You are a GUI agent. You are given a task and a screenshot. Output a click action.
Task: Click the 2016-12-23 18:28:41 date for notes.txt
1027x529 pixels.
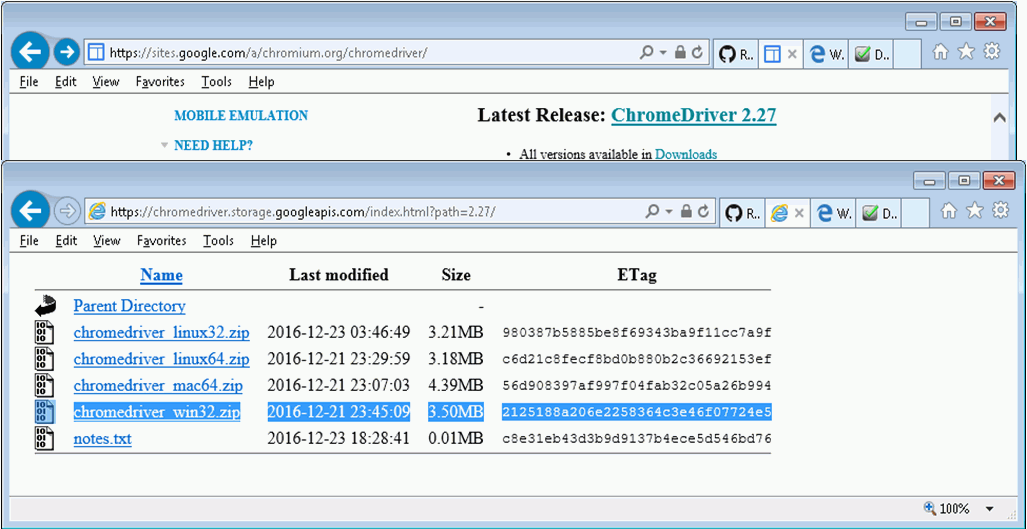tap(339, 439)
